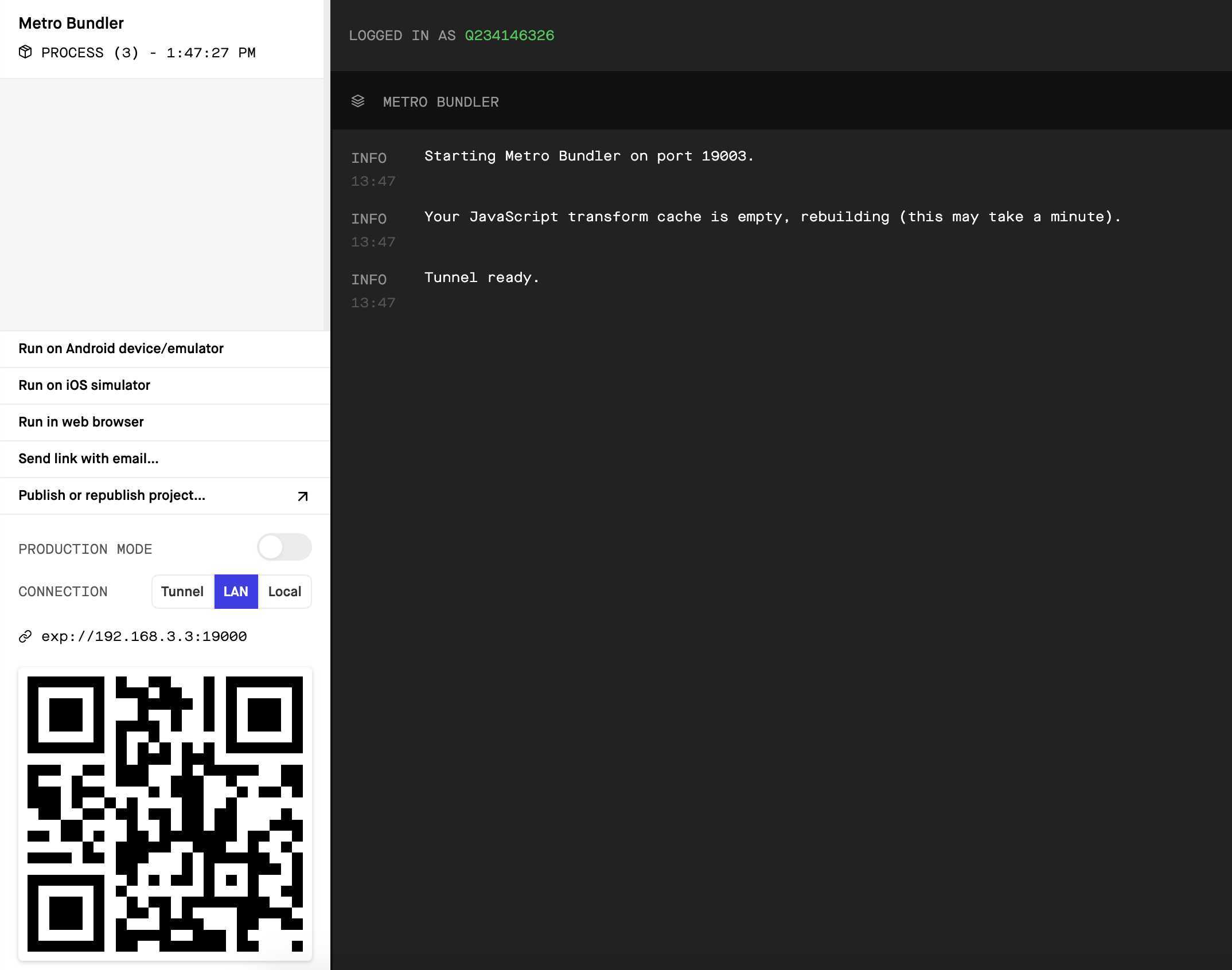This screenshot has height=970, width=1232.
Task: Click the package icon beside PROCESS (3)
Action: point(25,52)
